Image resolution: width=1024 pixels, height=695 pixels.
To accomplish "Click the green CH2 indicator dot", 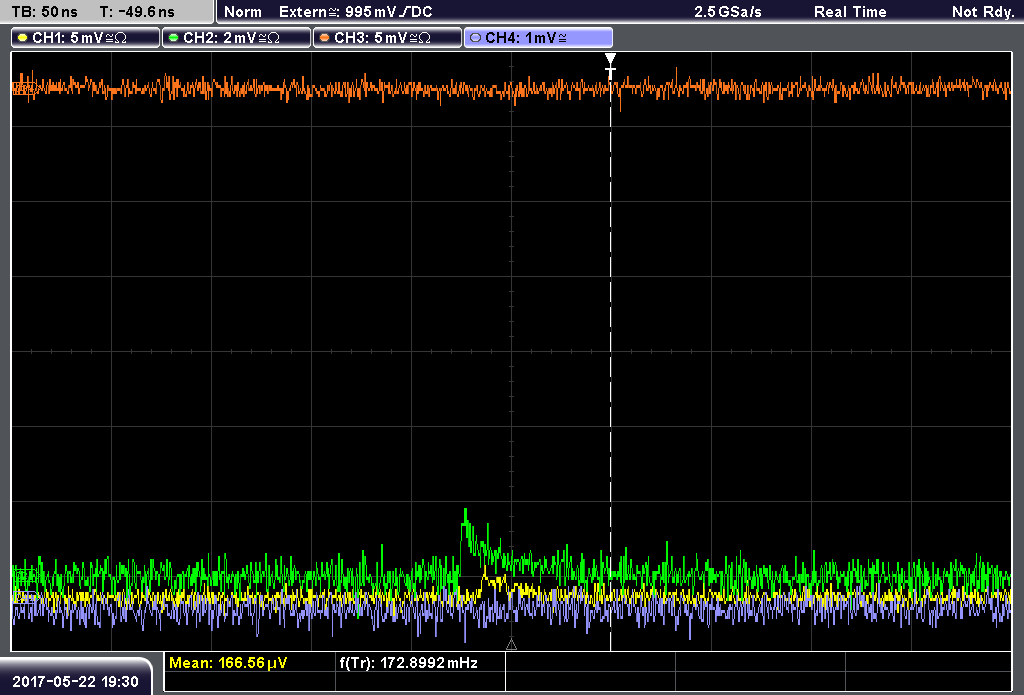I will (173, 38).
